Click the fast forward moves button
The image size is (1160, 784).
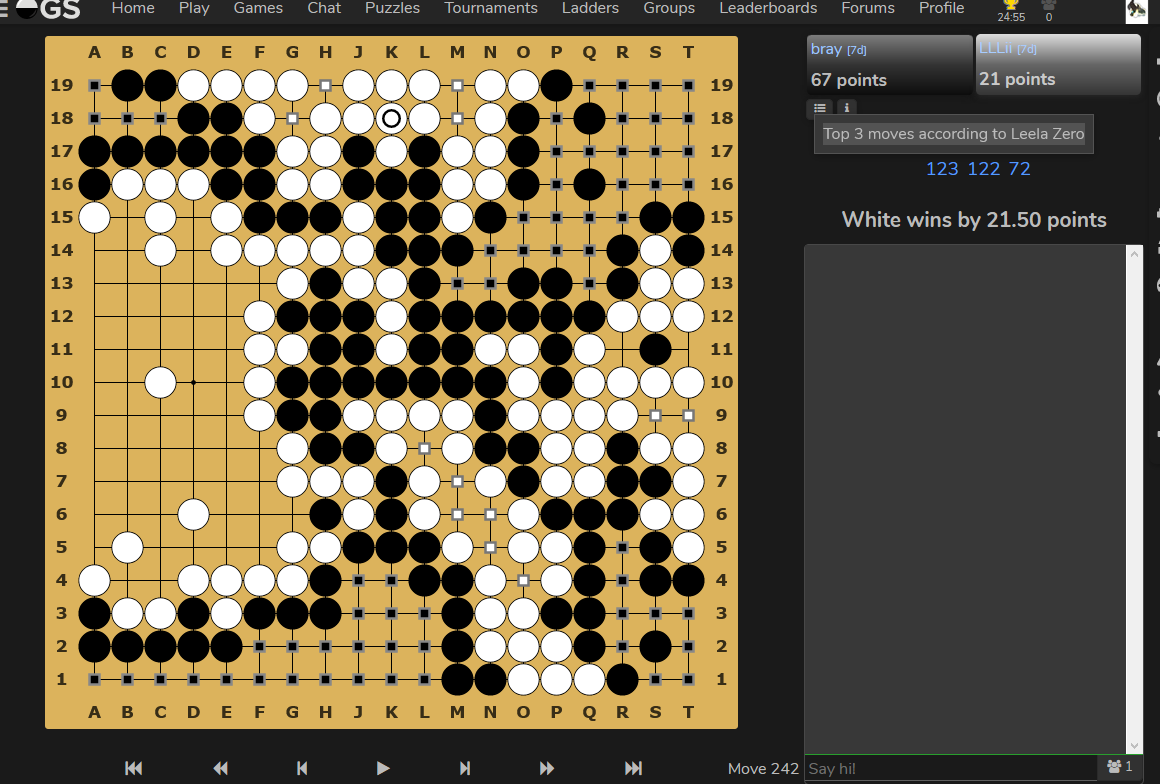tap(547, 768)
